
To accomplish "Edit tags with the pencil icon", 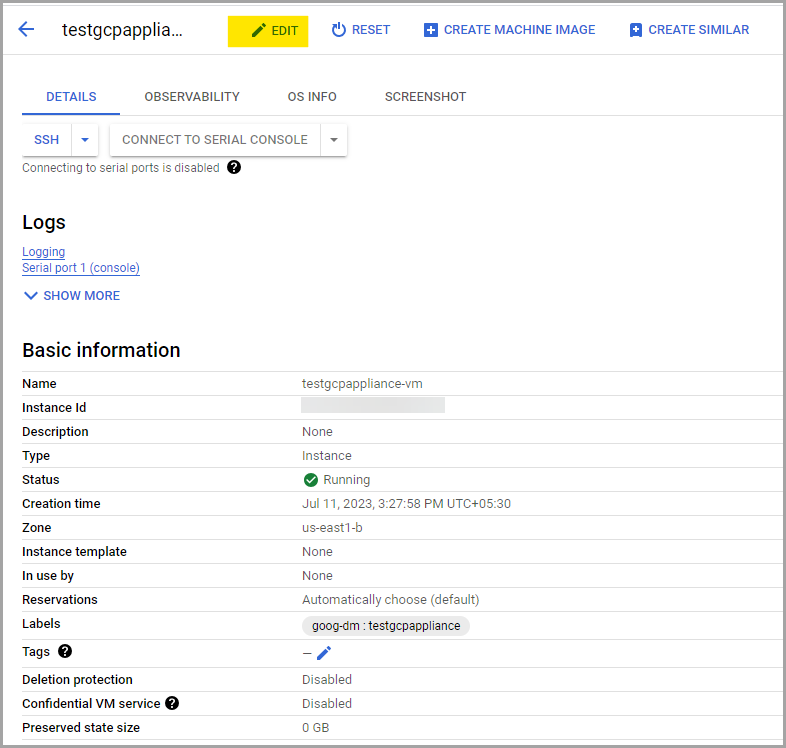I will (324, 653).
